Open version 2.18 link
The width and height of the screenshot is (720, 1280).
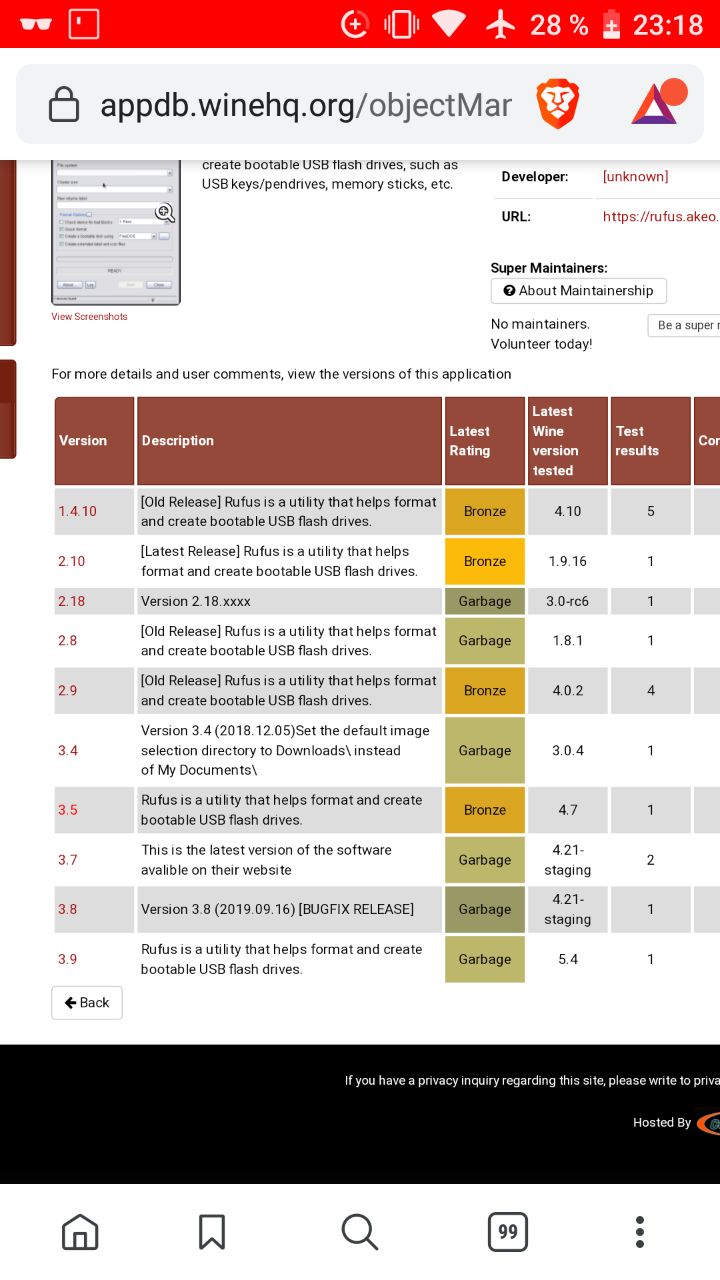coord(72,601)
